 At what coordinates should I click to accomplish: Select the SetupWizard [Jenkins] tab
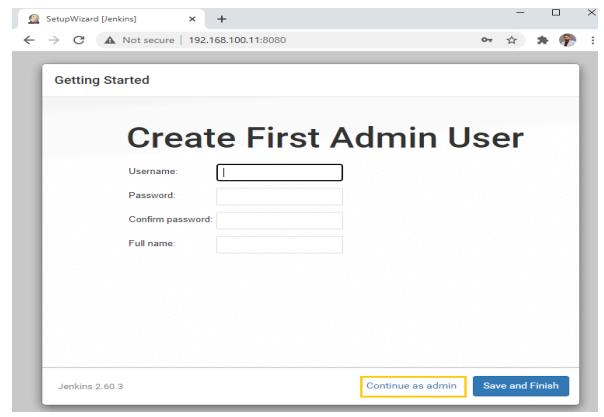(109, 19)
